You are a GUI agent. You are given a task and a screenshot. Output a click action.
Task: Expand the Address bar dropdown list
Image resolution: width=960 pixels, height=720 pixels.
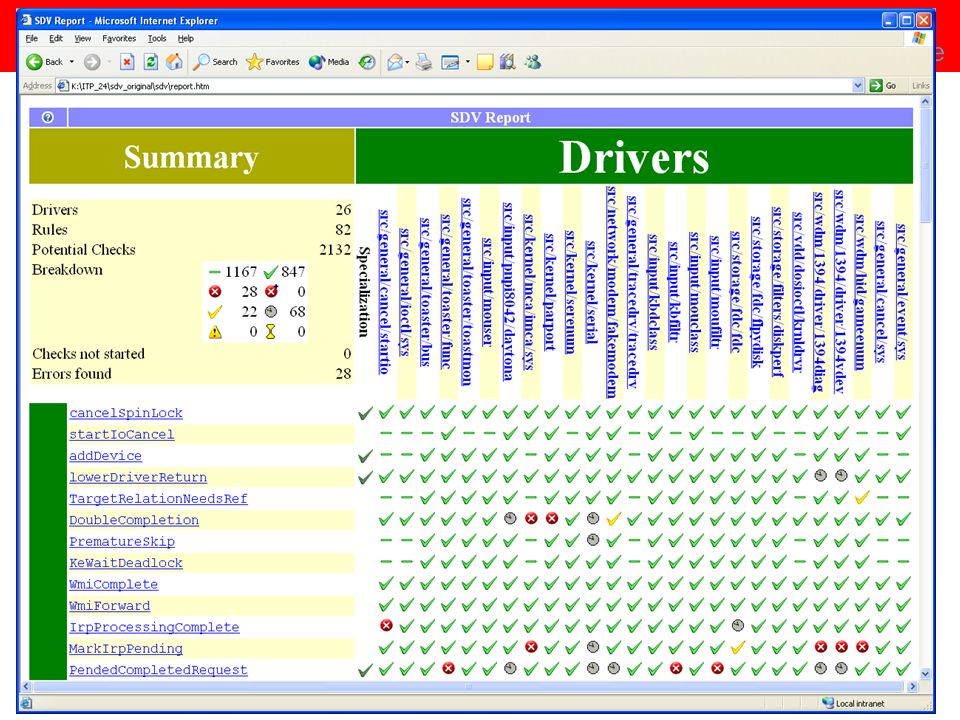pyautogui.click(x=858, y=86)
